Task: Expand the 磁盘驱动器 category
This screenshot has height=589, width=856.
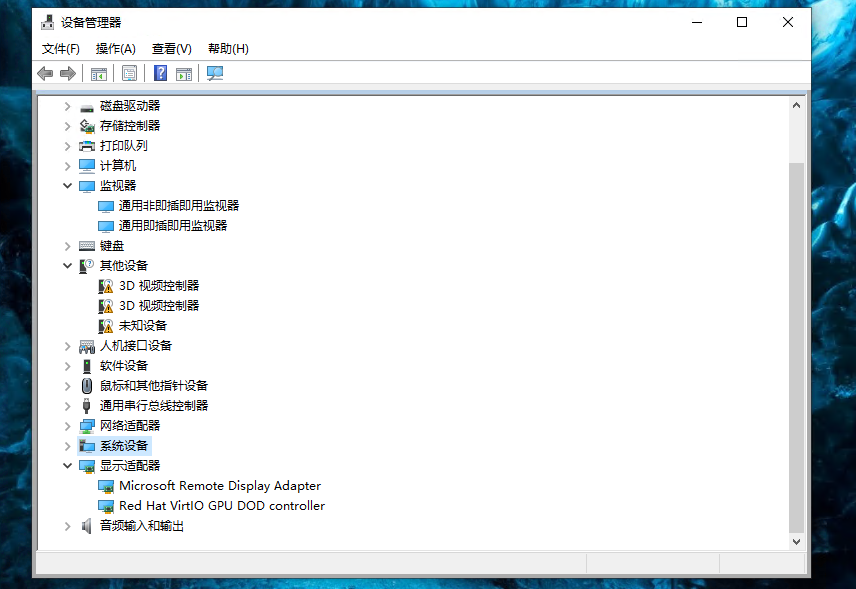Action: (68, 106)
